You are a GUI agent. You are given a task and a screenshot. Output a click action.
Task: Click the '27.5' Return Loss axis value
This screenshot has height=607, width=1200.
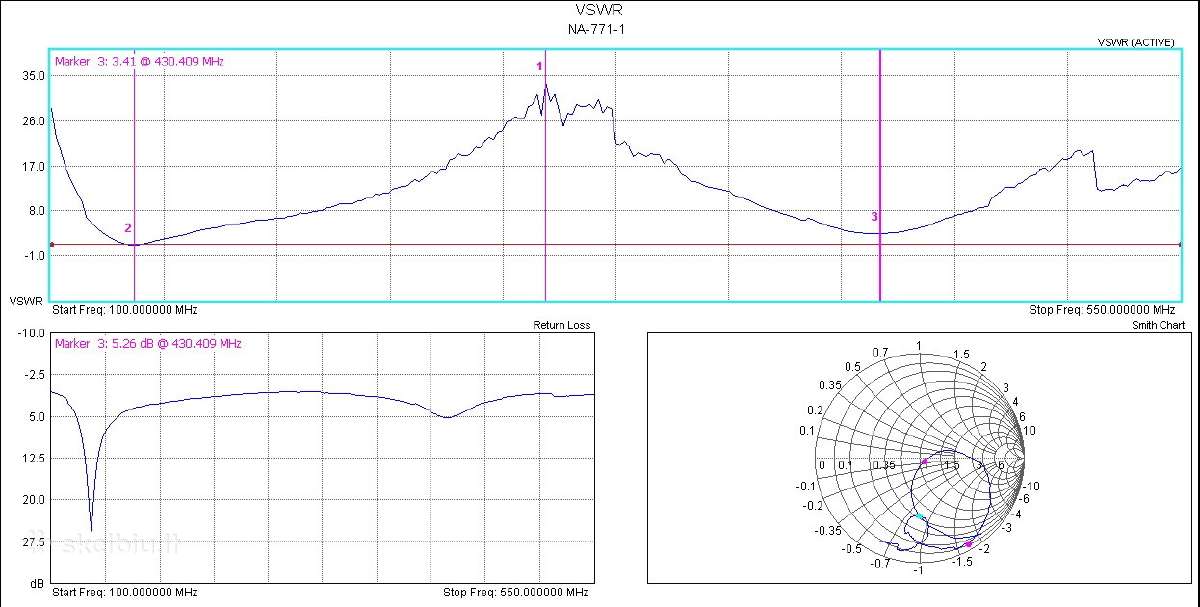pos(33,542)
